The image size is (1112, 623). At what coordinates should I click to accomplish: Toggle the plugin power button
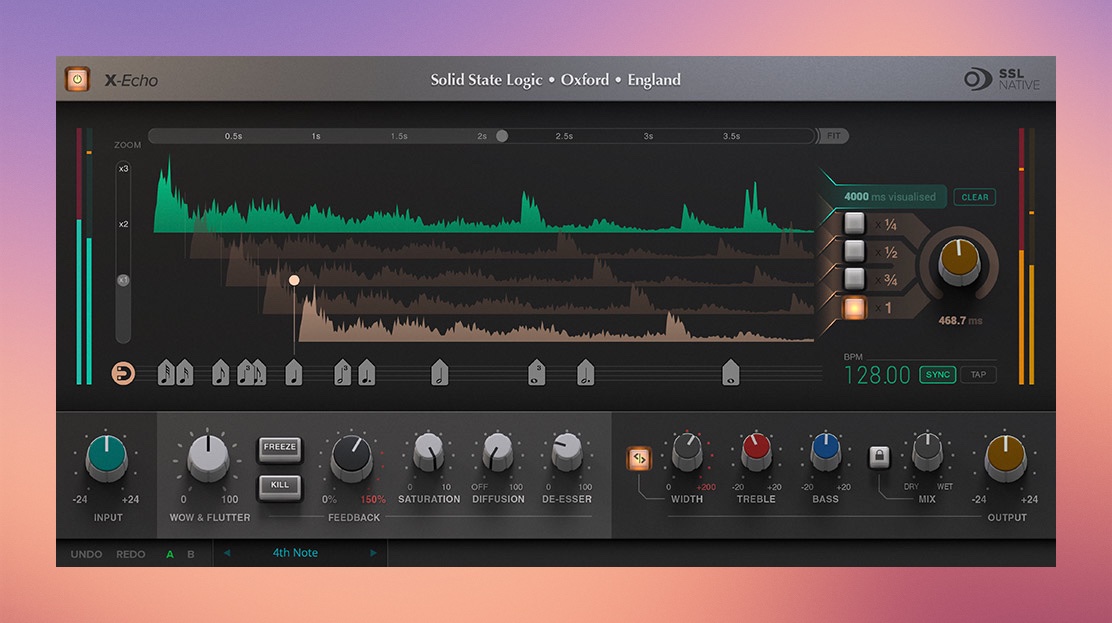click(77, 79)
